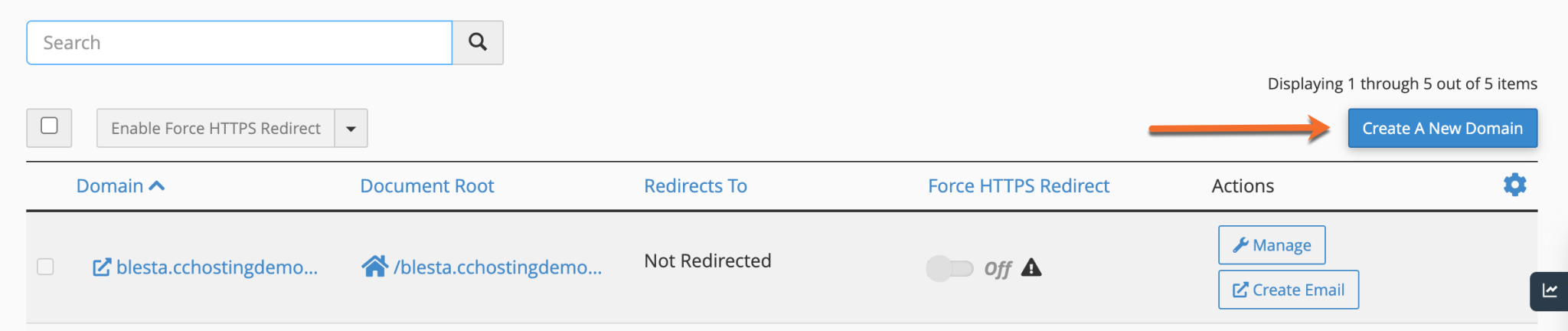
Task: Check the blesta domain row checkbox
Action: coord(45,267)
